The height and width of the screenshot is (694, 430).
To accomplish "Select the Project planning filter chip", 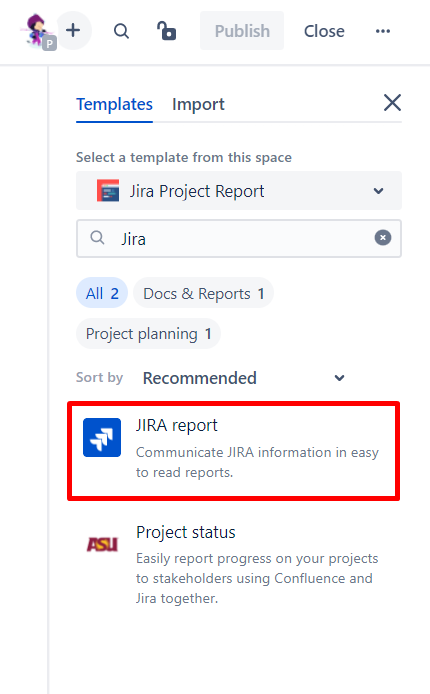I will coord(148,334).
